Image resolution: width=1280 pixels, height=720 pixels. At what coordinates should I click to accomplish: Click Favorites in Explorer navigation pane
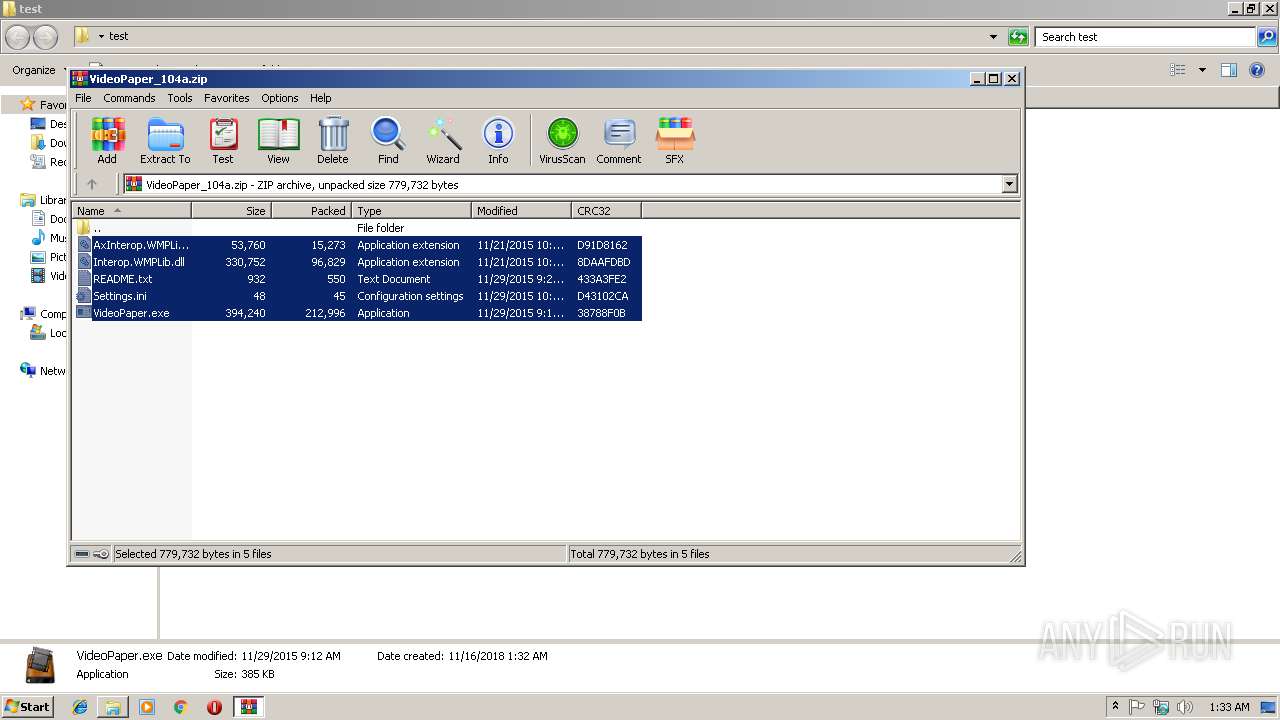pyautogui.click(x=44, y=104)
